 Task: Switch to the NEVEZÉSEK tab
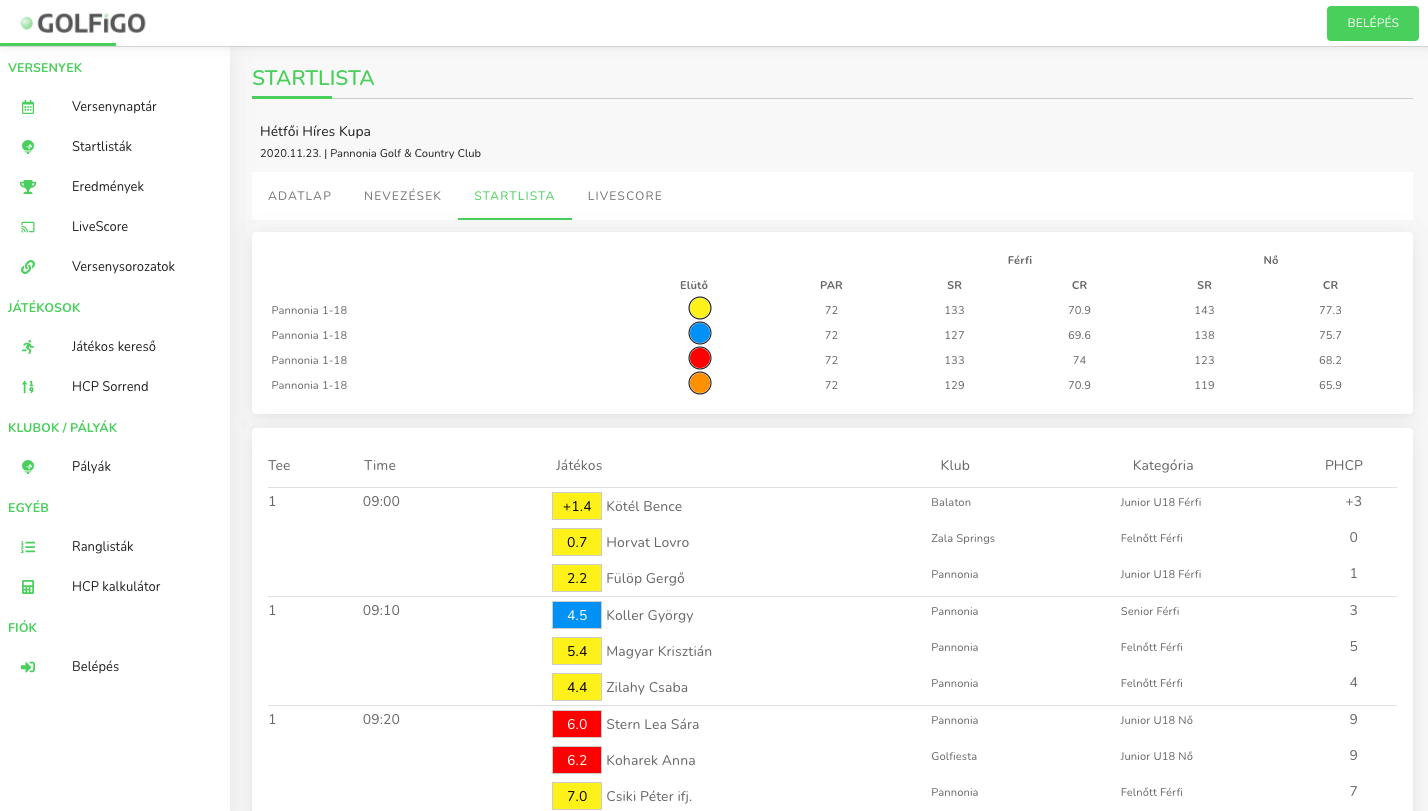pyautogui.click(x=403, y=196)
